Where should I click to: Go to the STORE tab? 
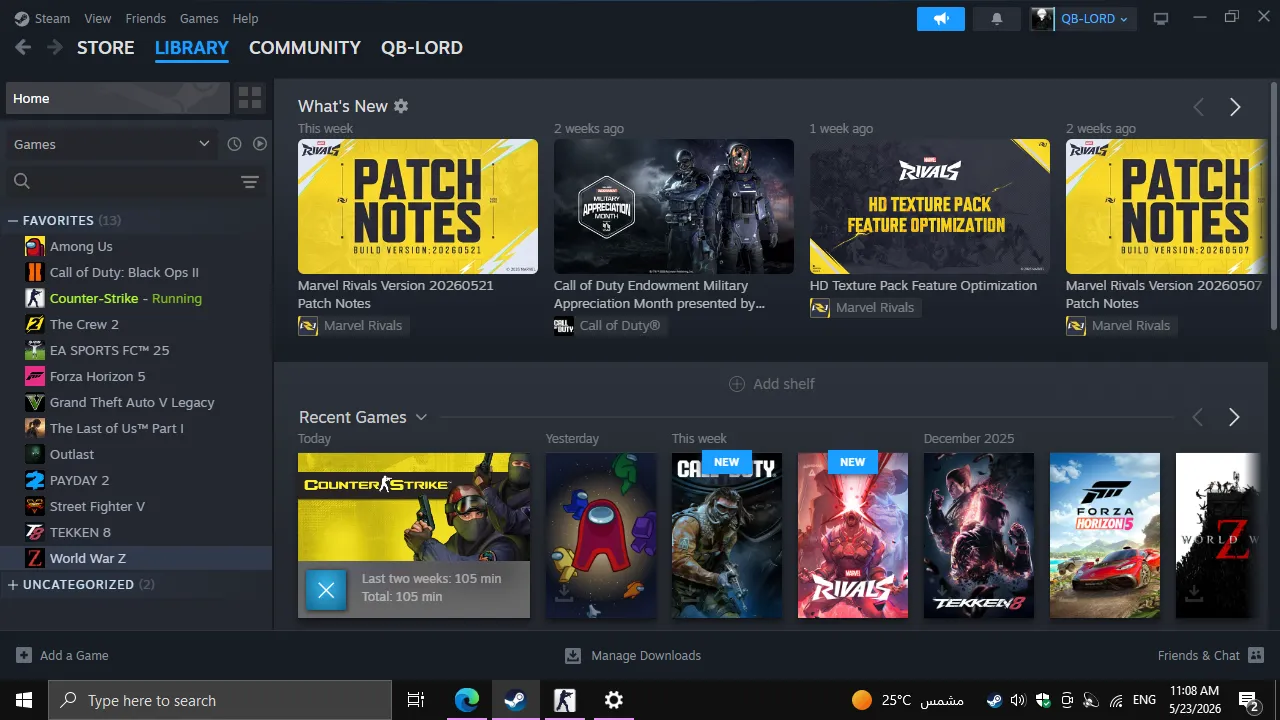point(106,47)
